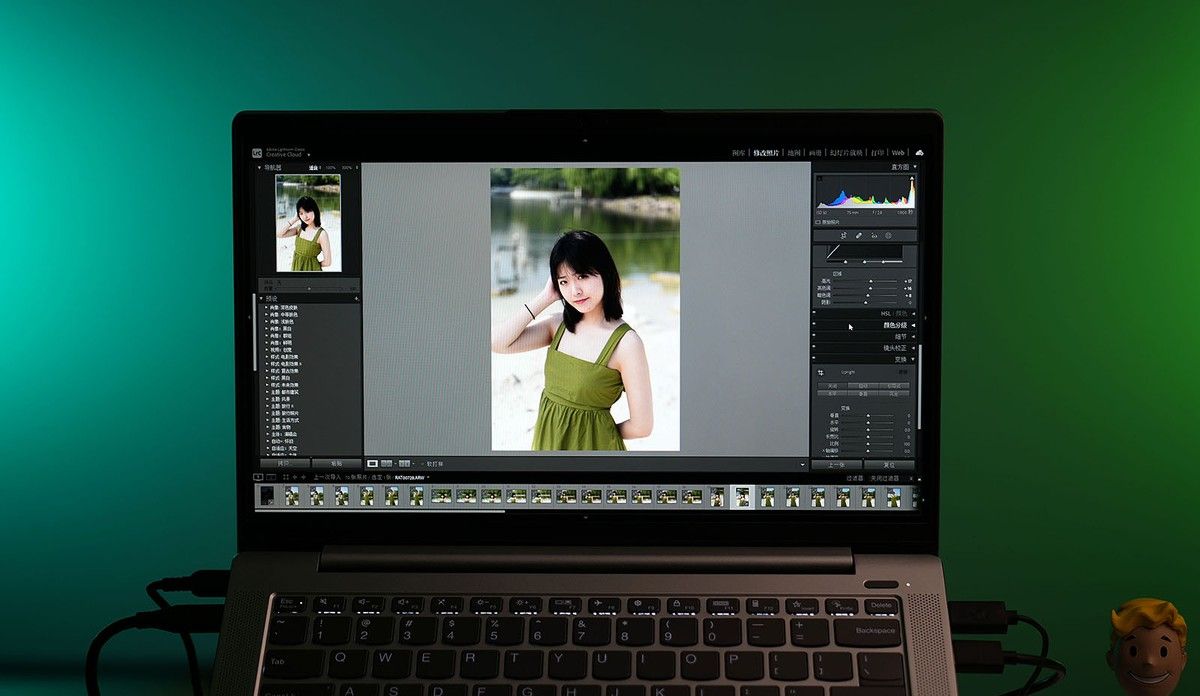Toggle the main window display icon above filmstrip
The image size is (1200, 696).
(x=259, y=477)
